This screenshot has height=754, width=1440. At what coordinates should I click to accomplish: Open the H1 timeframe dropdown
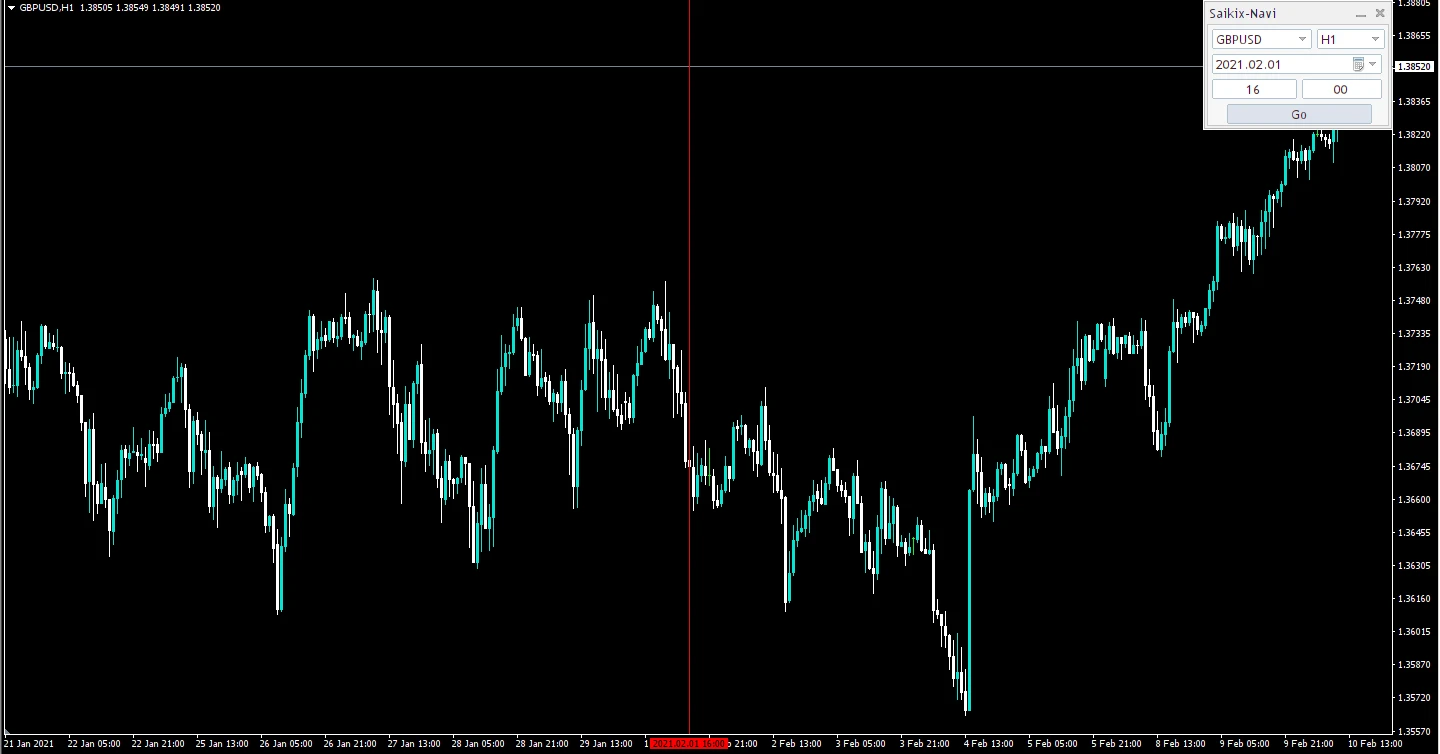pyautogui.click(x=1375, y=39)
